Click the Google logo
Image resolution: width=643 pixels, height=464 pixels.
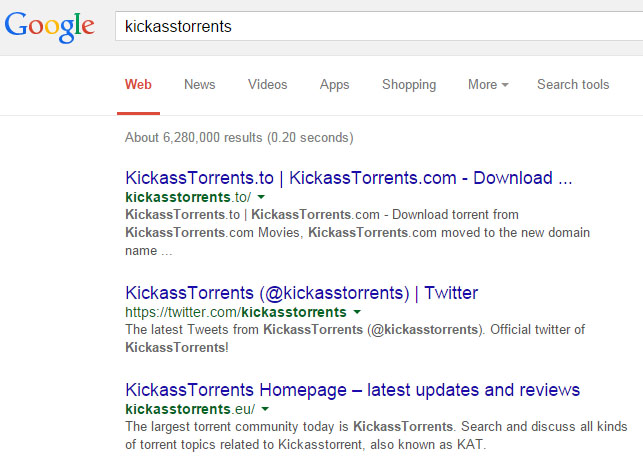[x=50, y=26]
